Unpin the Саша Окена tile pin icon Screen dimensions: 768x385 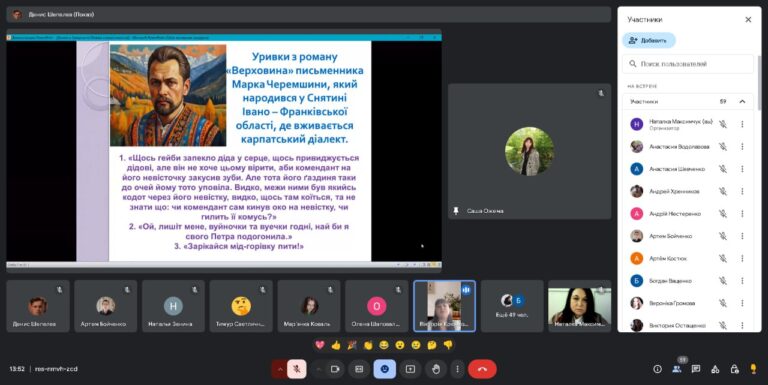click(456, 211)
